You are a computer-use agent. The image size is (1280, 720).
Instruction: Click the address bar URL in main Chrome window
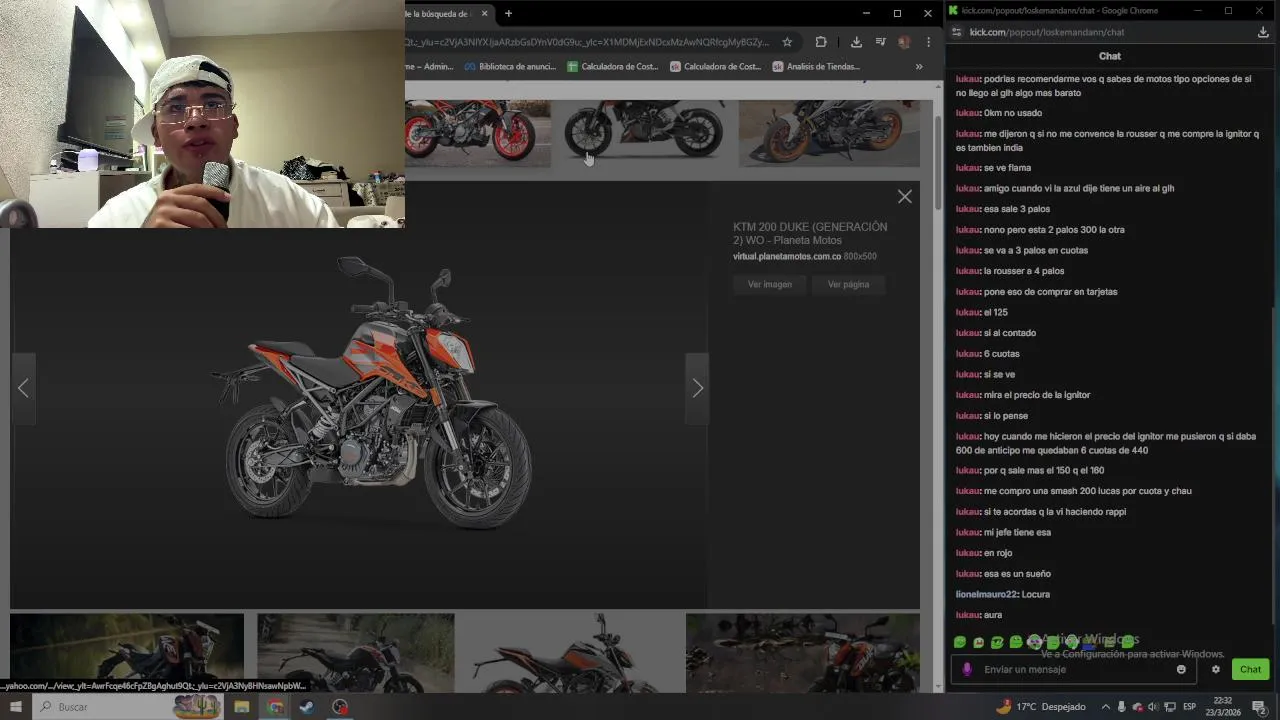[x=588, y=42]
